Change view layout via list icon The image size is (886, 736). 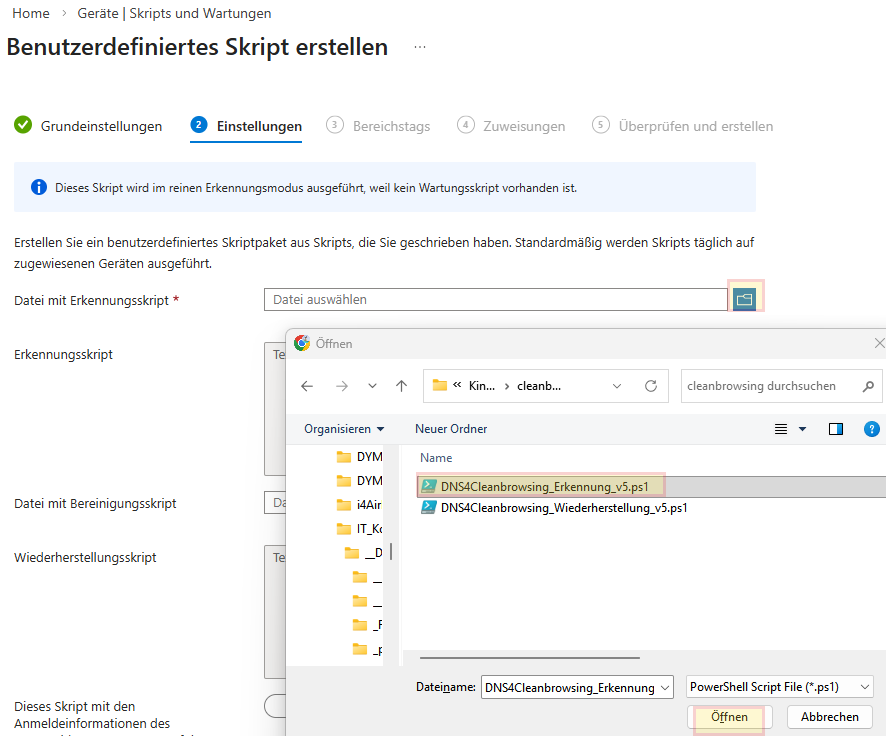click(x=782, y=429)
